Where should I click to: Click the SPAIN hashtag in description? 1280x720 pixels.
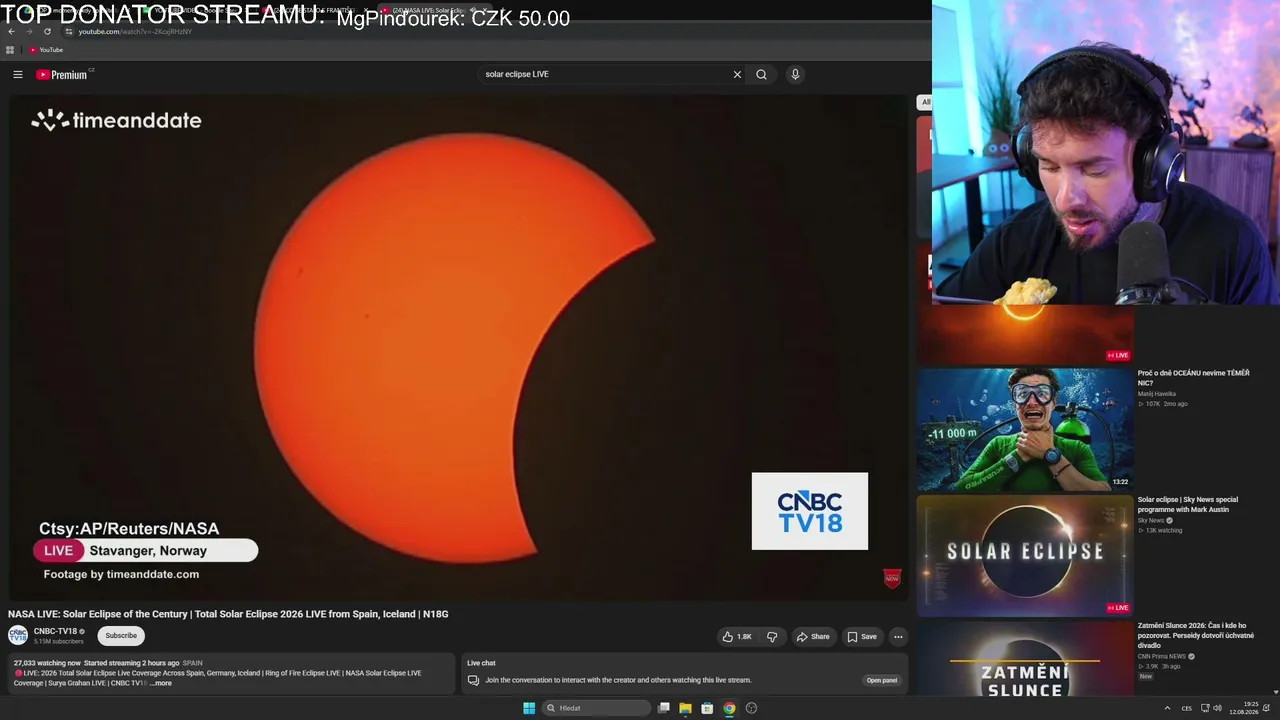point(192,663)
